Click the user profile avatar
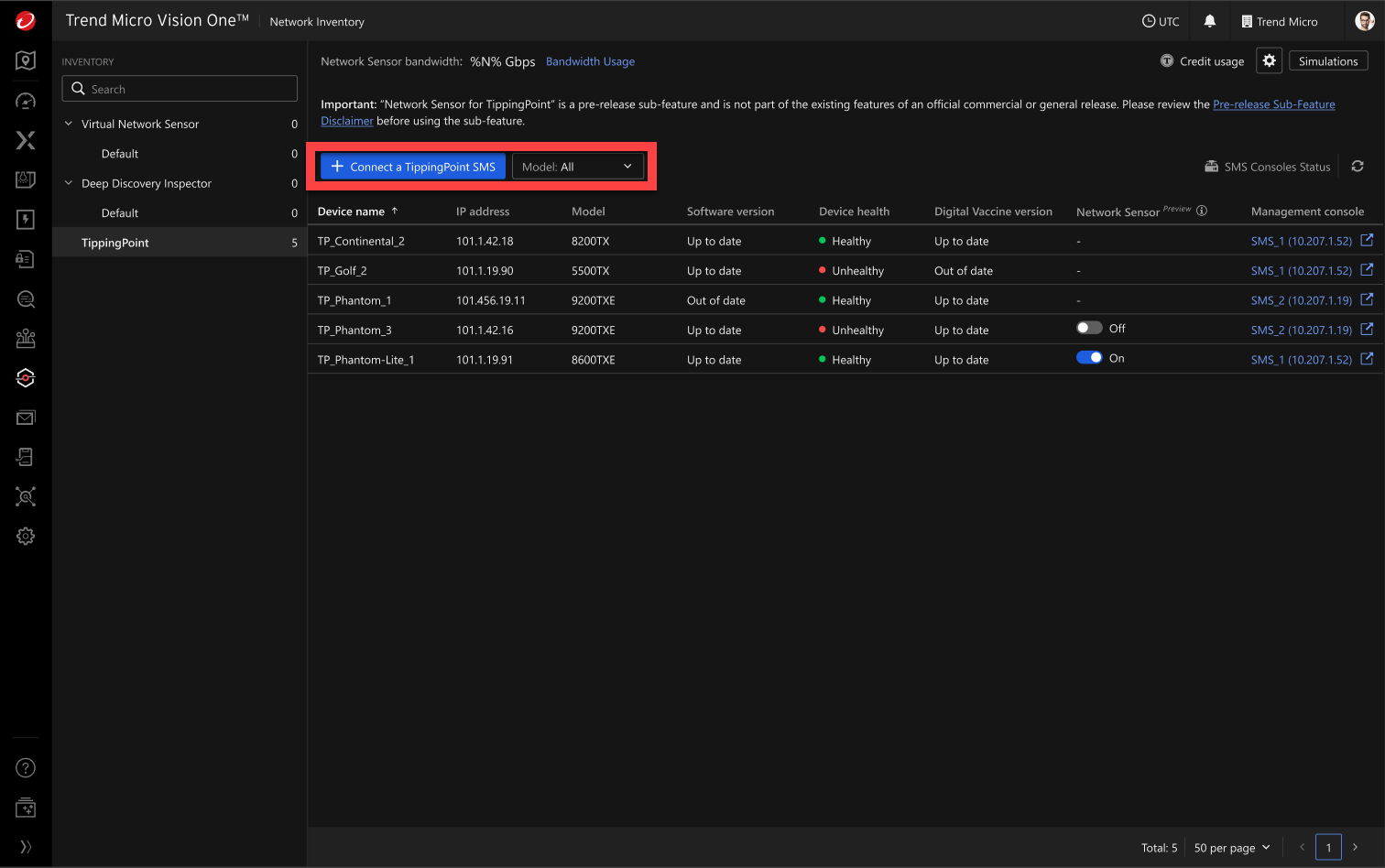This screenshot has height=868, width=1385. pyautogui.click(x=1364, y=21)
